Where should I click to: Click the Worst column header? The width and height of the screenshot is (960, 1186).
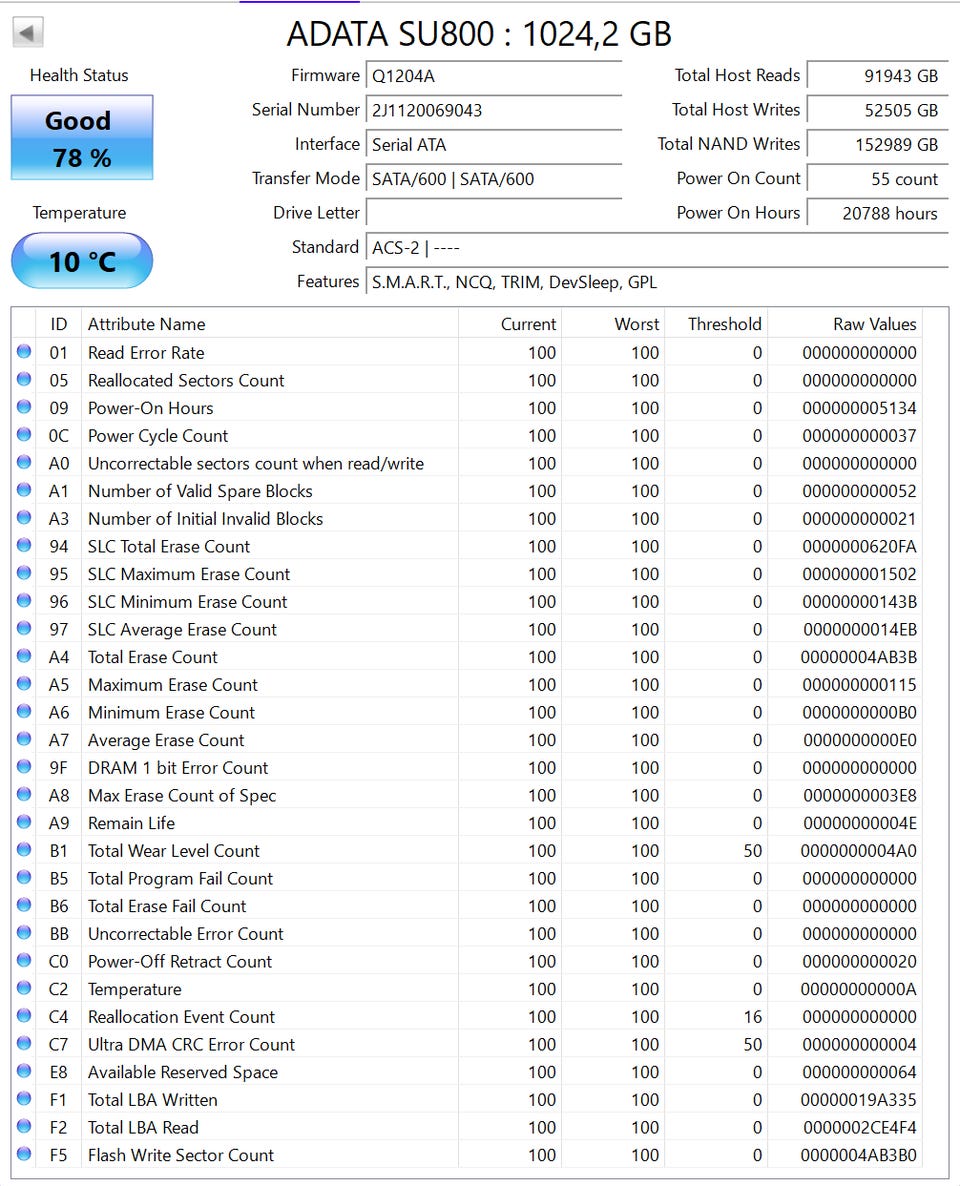click(613, 324)
